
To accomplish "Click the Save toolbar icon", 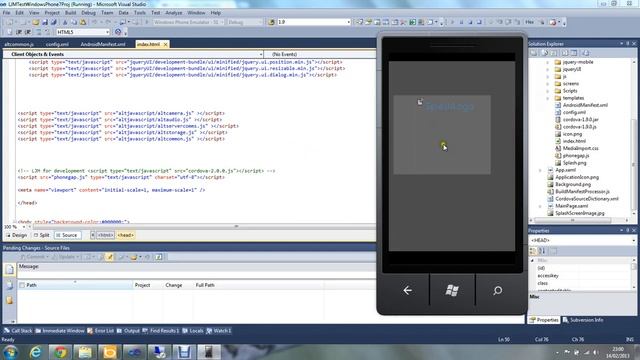I will [x=44, y=22].
